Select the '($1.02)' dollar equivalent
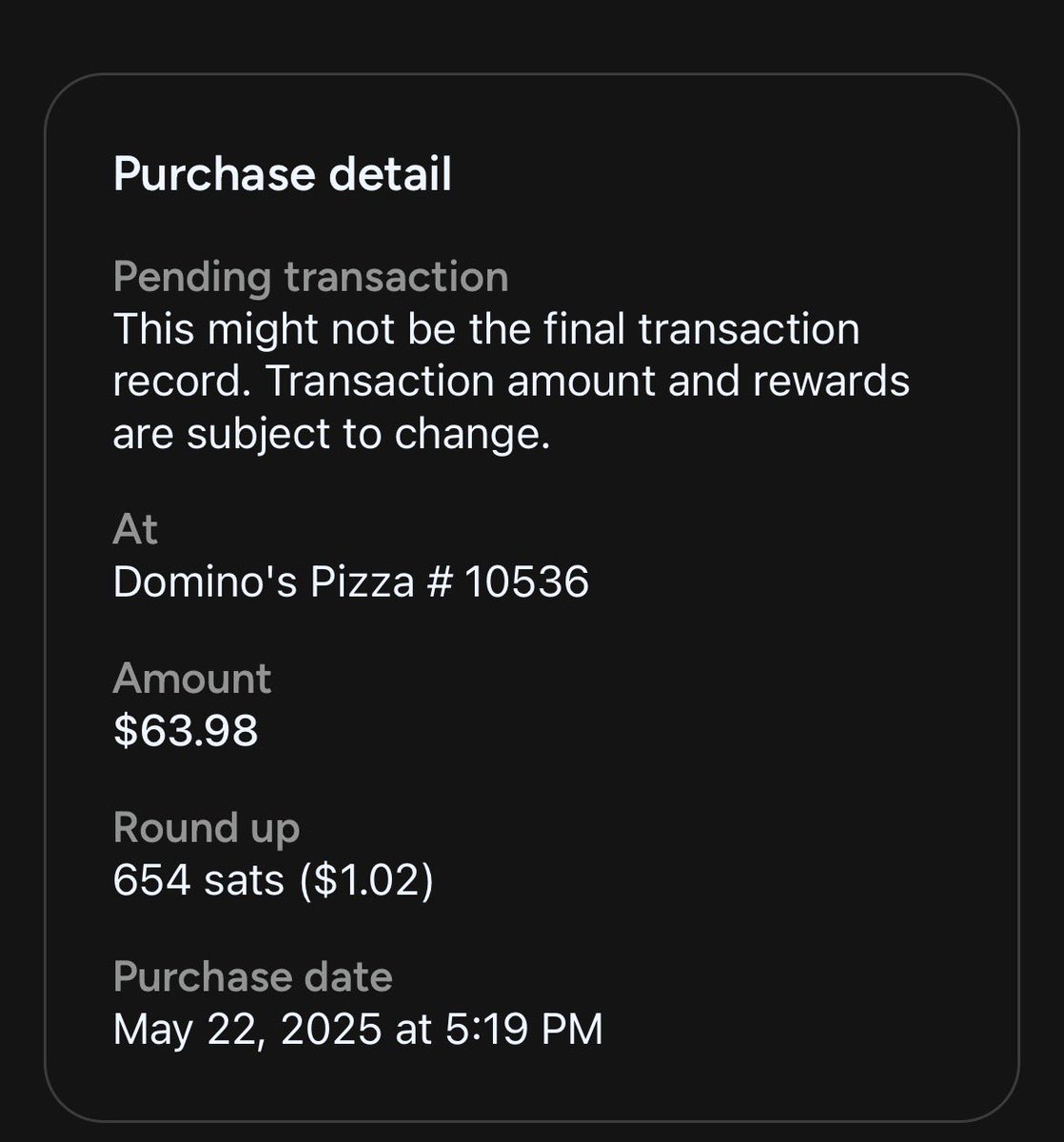Screen dimensions: 1064x1142 (x=366, y=881)
